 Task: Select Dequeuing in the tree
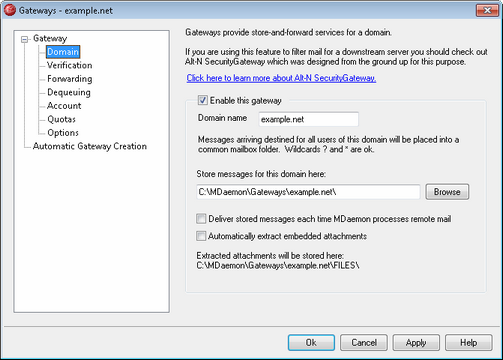[x=69, y=92]
